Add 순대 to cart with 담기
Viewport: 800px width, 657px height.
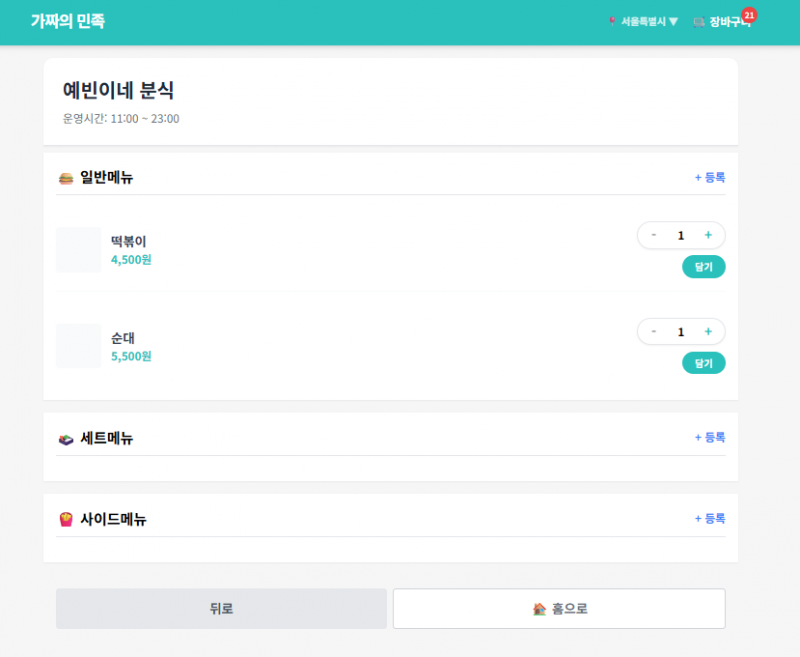(704, 363)
